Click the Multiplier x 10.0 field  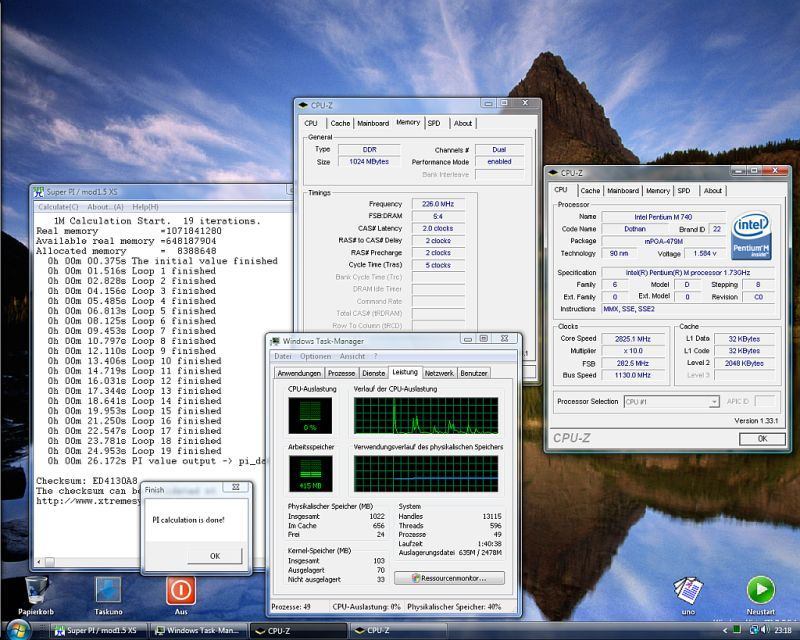(x=633, y=351)
